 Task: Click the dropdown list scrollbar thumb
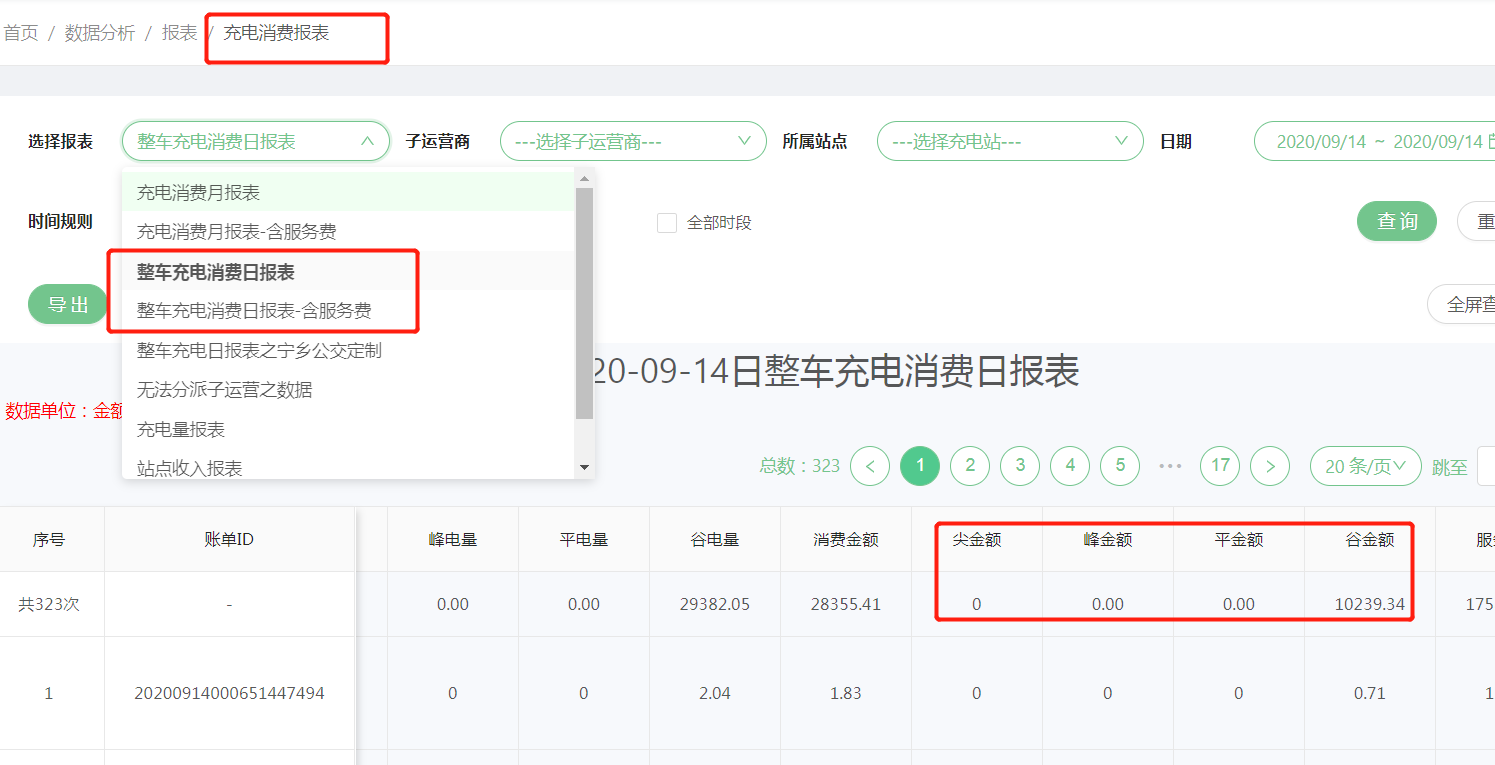click(x=585, y=300)
